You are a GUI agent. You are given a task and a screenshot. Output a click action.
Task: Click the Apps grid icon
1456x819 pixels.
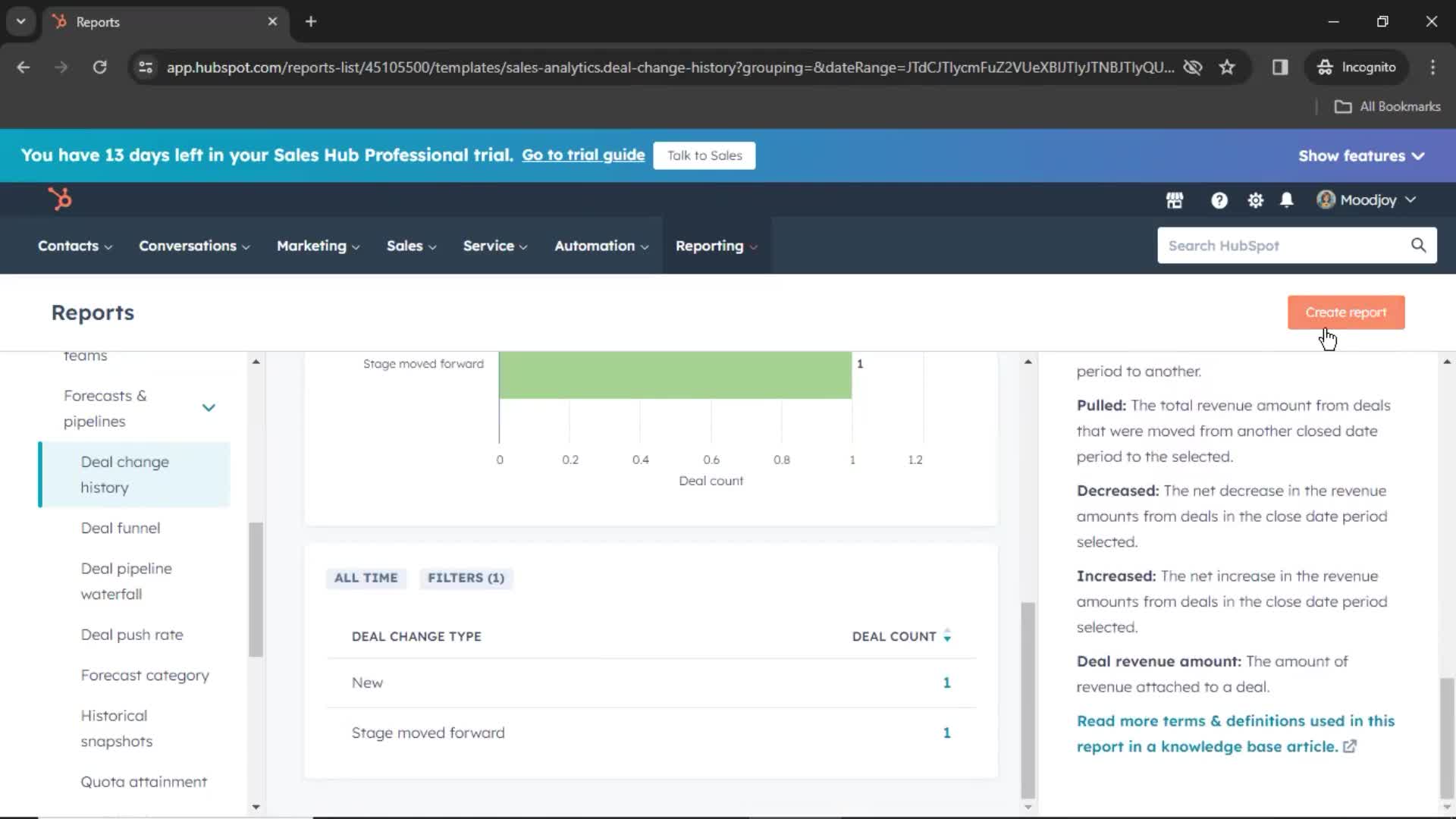tap(1174, 199)
